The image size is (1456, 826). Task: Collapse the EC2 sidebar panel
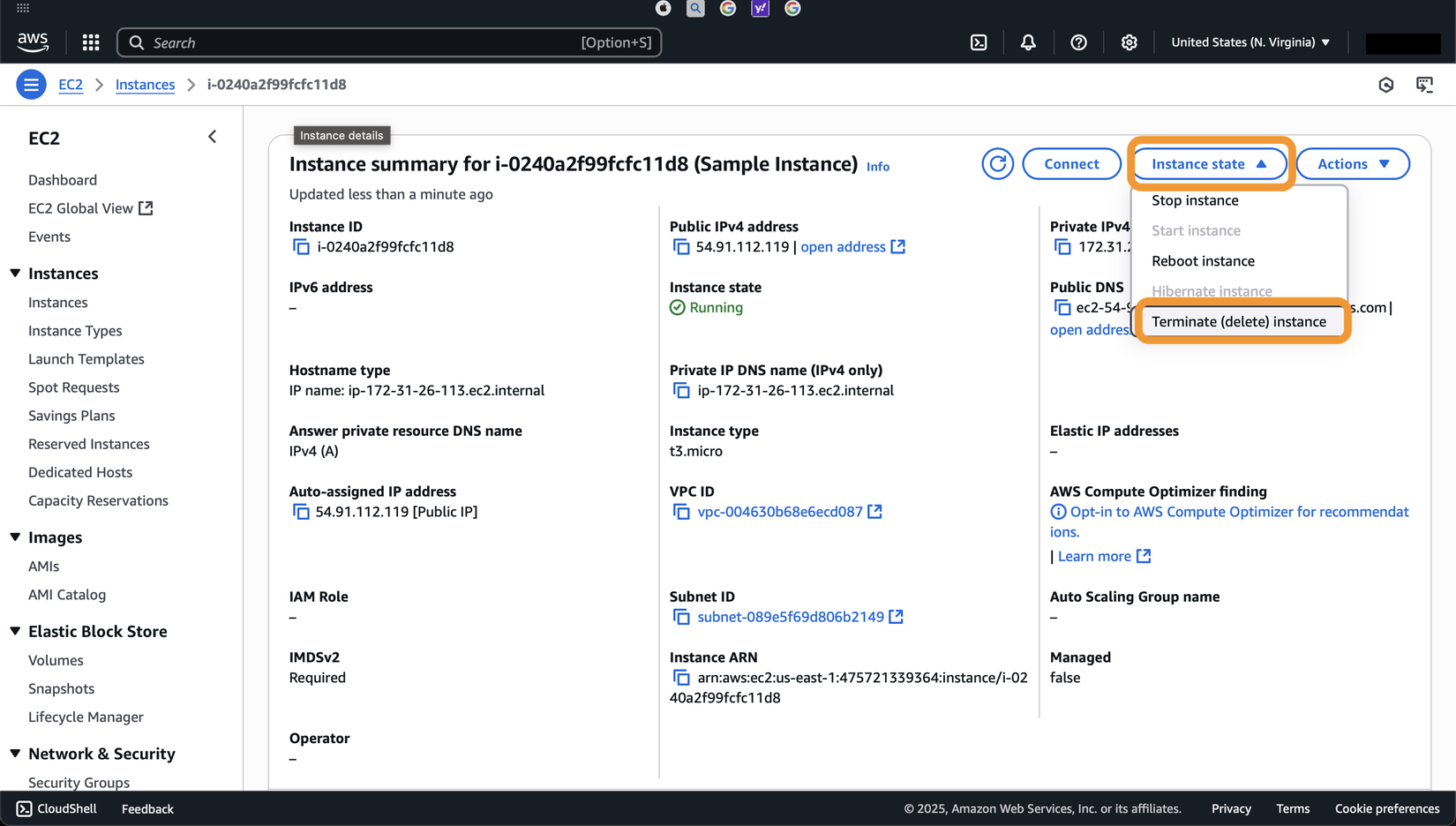[212, 137]
